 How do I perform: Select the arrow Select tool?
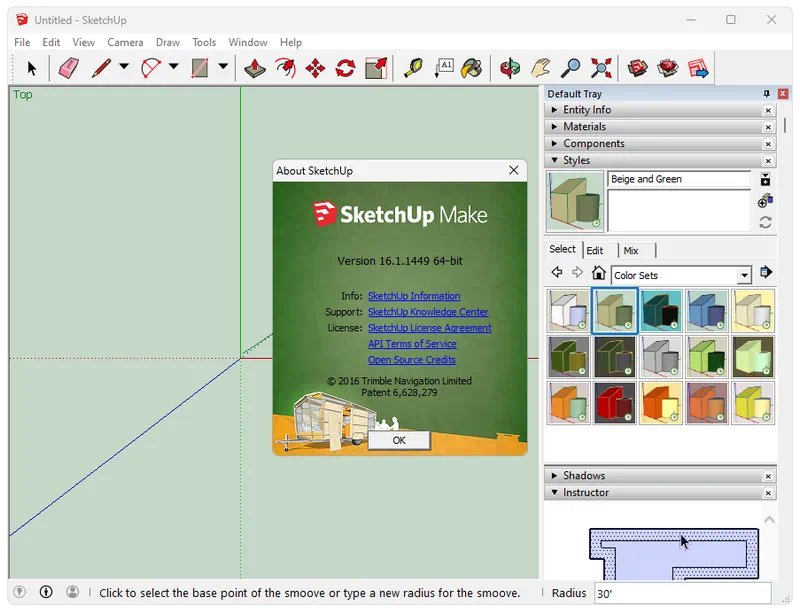click(x=32, y=68)
